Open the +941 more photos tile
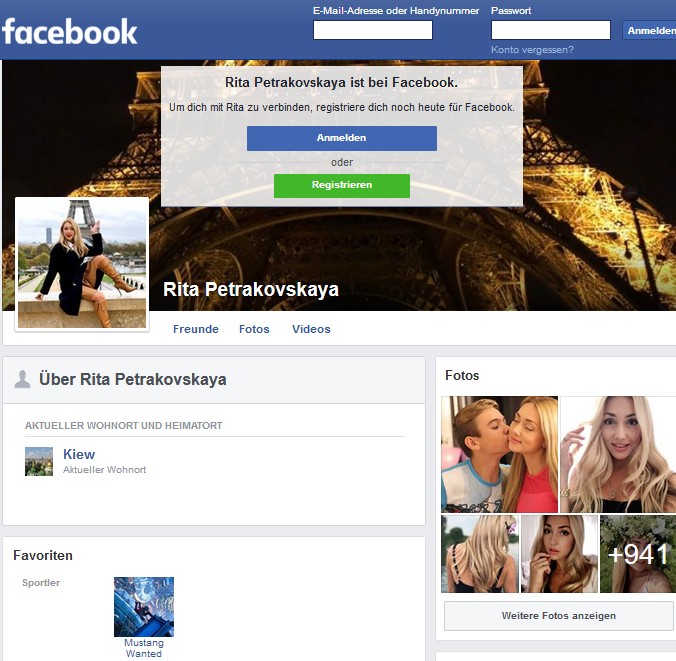This screenshot has width=676, height=661. [637, 554]
